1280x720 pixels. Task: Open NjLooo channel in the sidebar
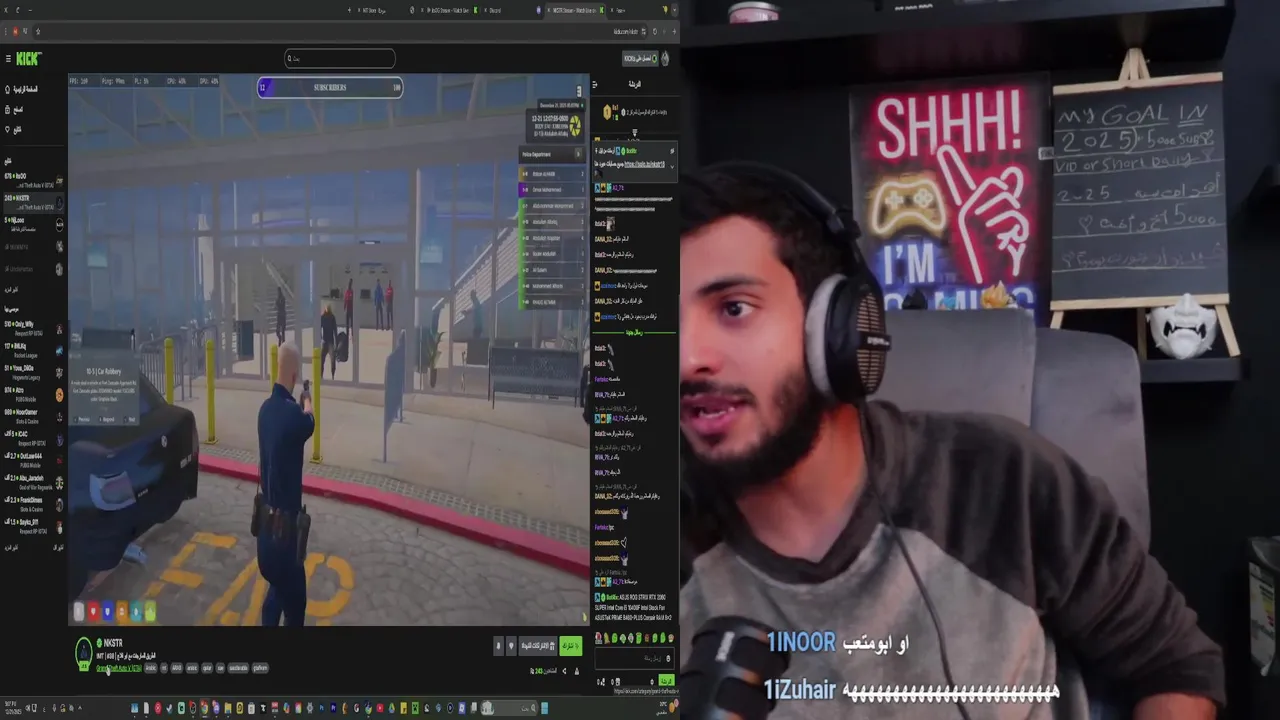click(34, 223)
